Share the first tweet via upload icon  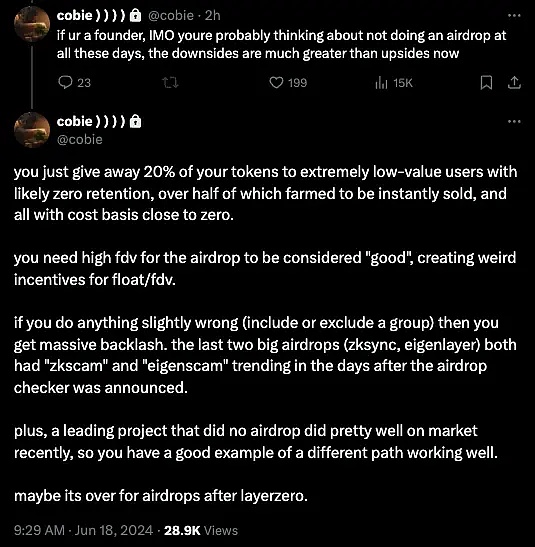click(514, 83)
